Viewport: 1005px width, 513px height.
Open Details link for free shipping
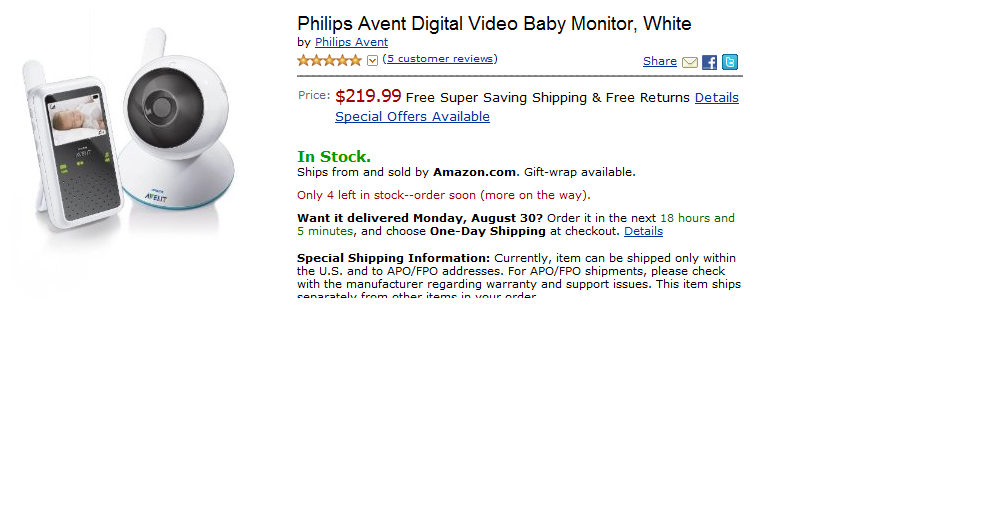point(716,98)
